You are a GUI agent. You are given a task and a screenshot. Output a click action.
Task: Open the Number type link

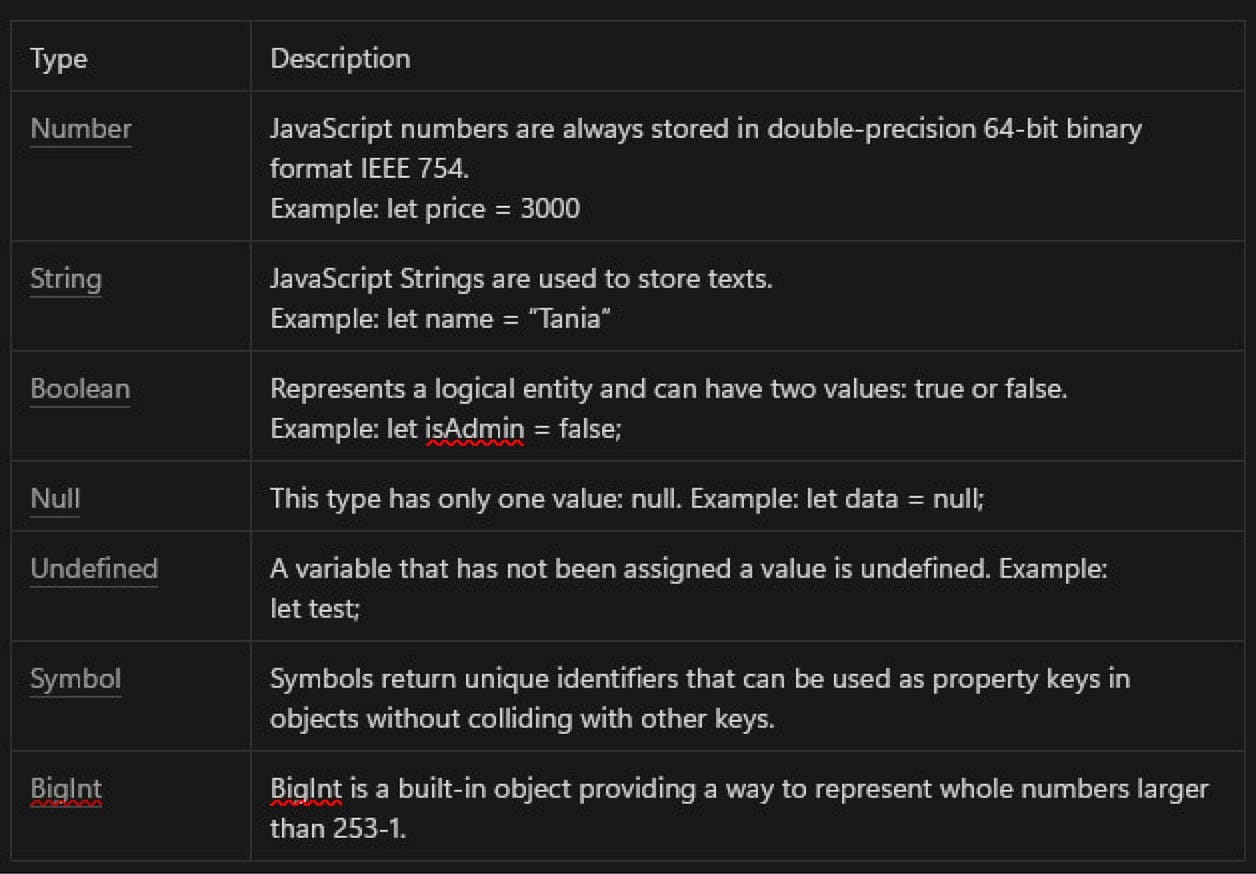(x=81, y=129)
